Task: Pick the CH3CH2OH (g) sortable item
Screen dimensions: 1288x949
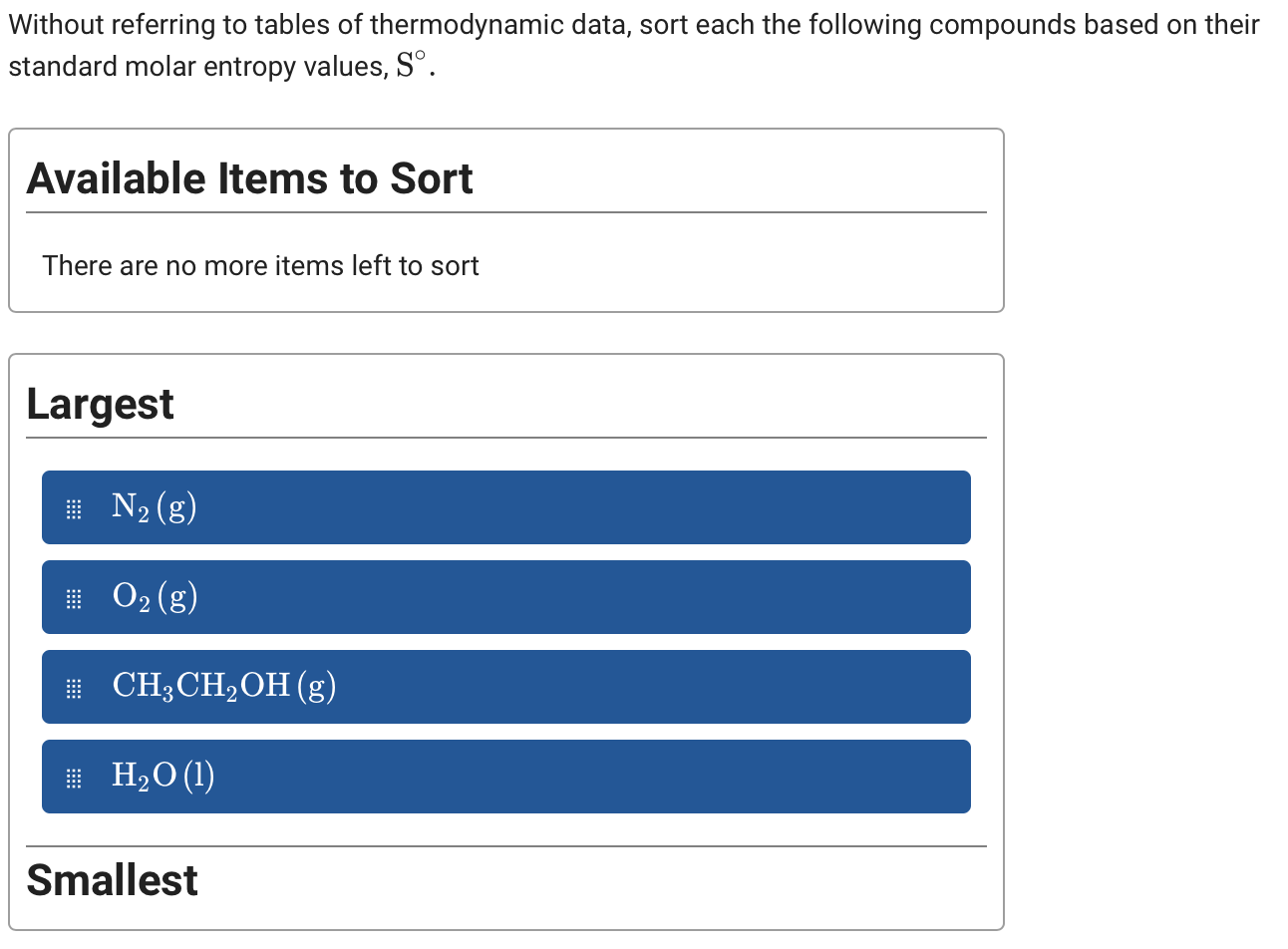Action: pos(505,687)
